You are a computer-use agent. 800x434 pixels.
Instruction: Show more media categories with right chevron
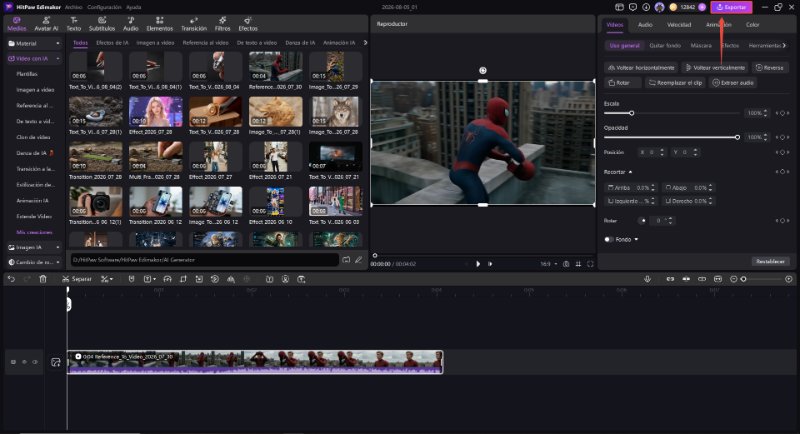point(365,42)
